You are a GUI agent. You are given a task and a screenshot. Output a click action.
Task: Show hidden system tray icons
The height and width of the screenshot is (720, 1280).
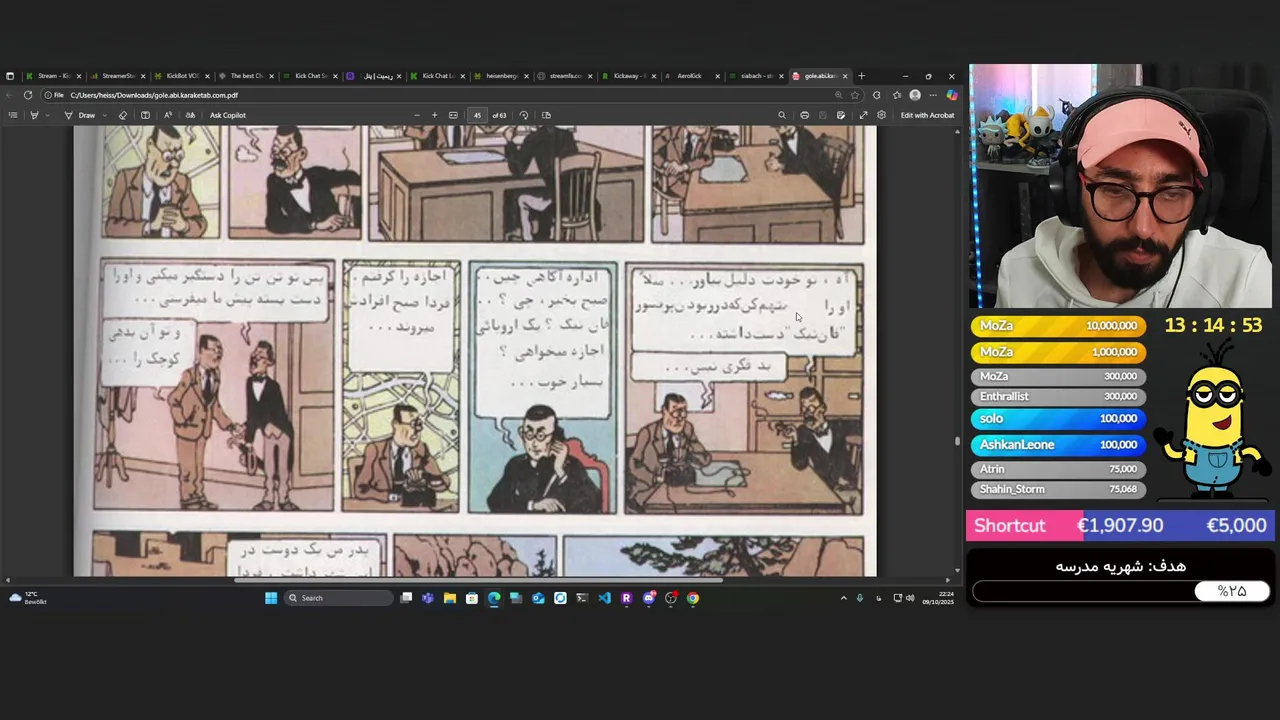coord(843,598)
